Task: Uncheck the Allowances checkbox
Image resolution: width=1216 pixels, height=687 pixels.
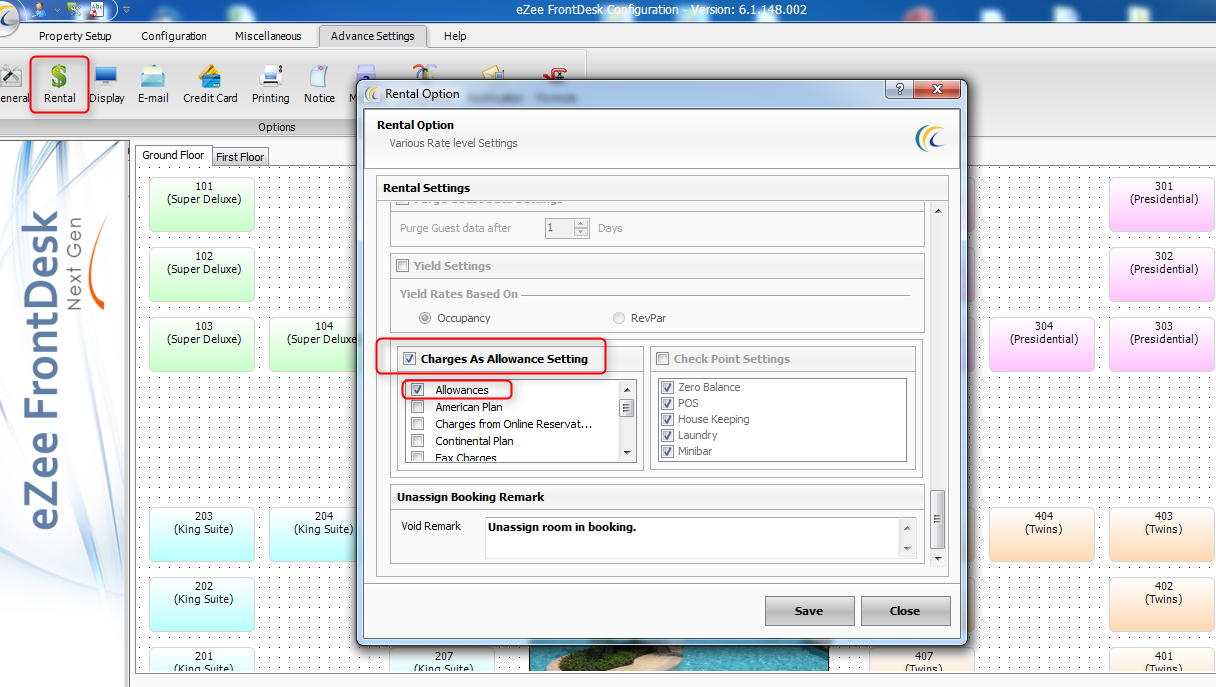Action: (418, 390)
